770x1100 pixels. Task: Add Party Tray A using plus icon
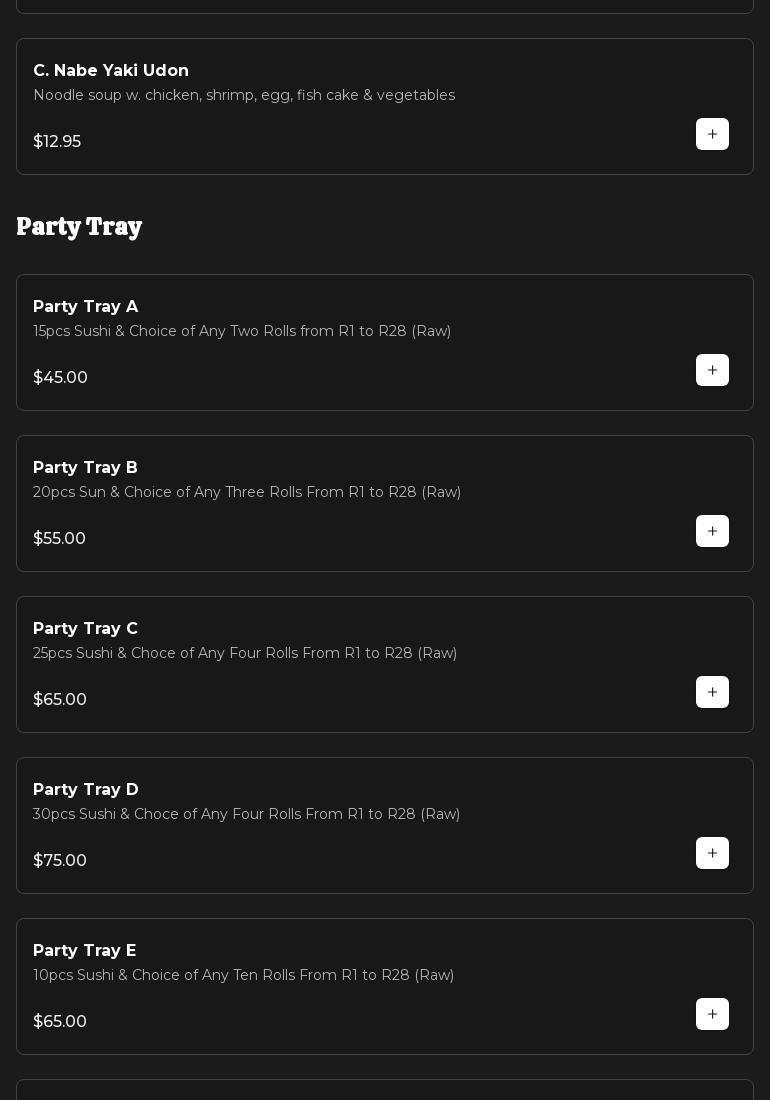(x=712, y=370)
